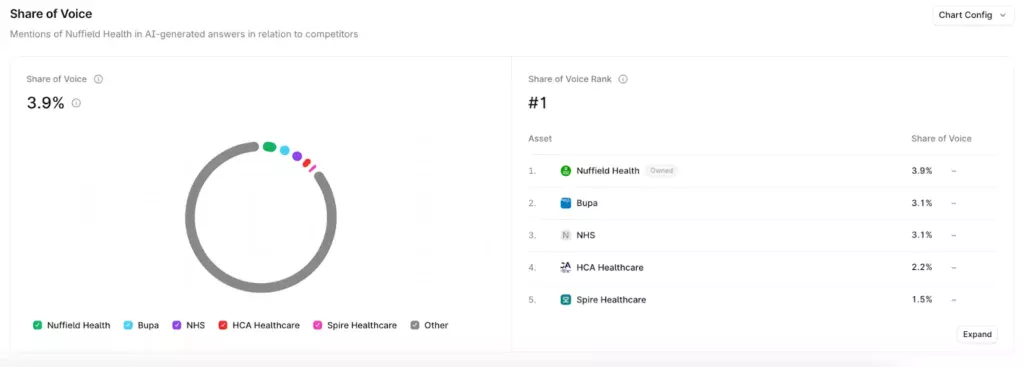This screenshot has height=367, width=1024.
Task: Click the Spire Healthcare logo icon in table
Action: click(x=566, y=300)
